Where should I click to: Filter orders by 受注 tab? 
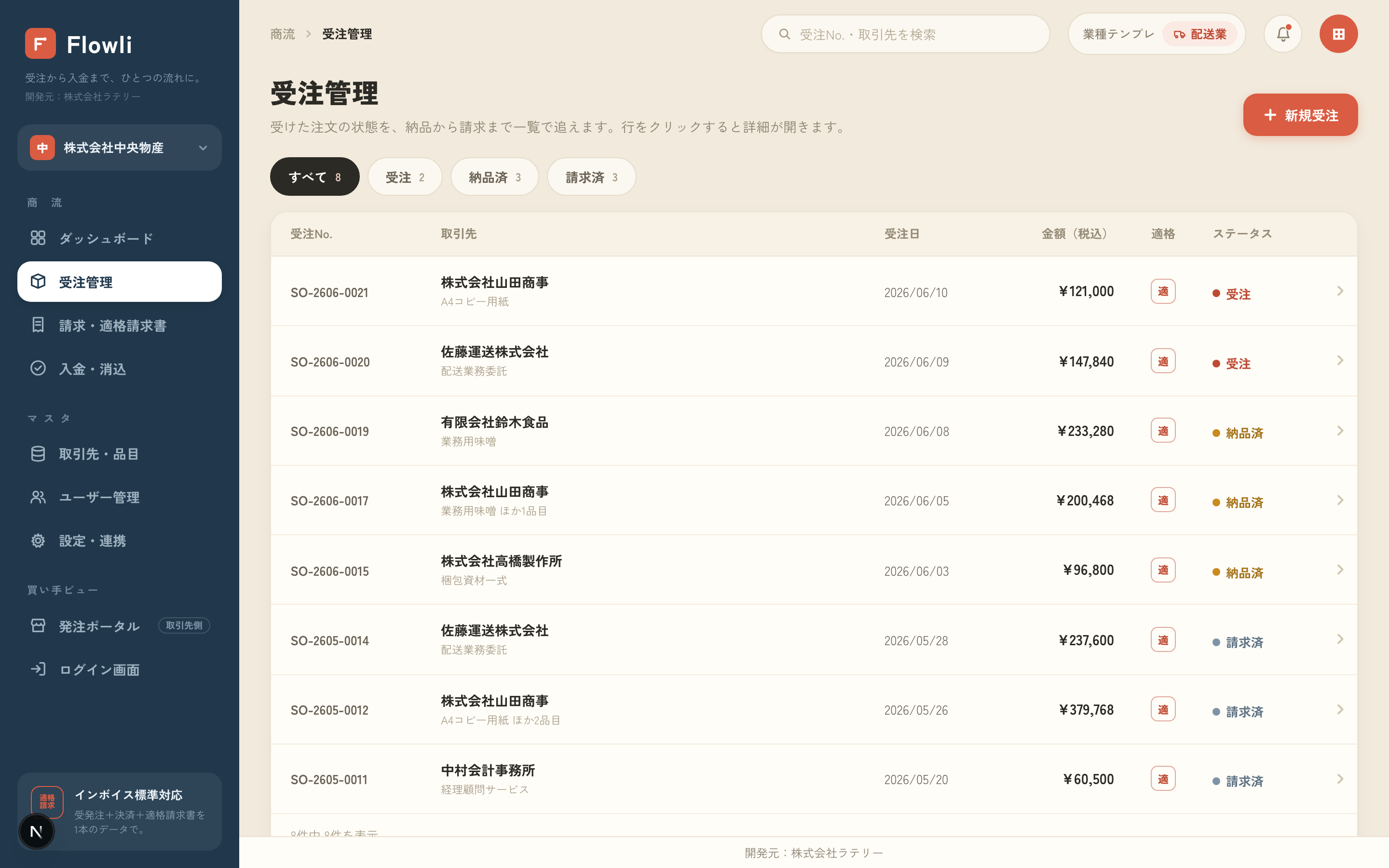click(405, 177)
